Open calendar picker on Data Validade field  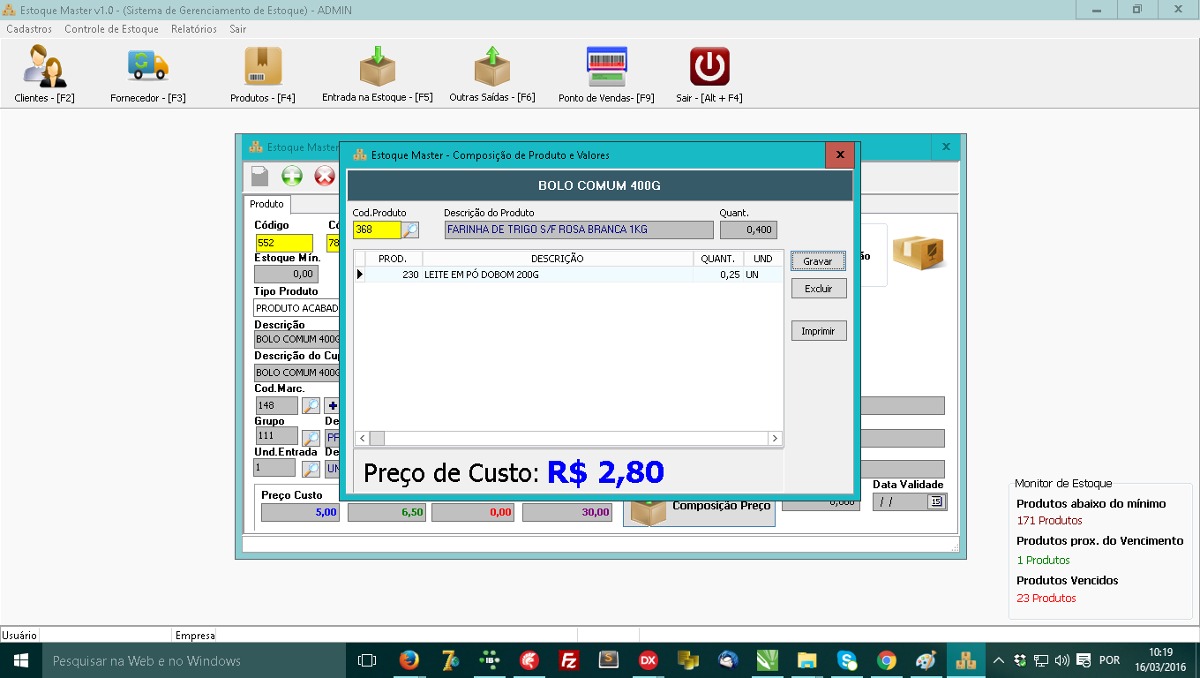point(936,502)
